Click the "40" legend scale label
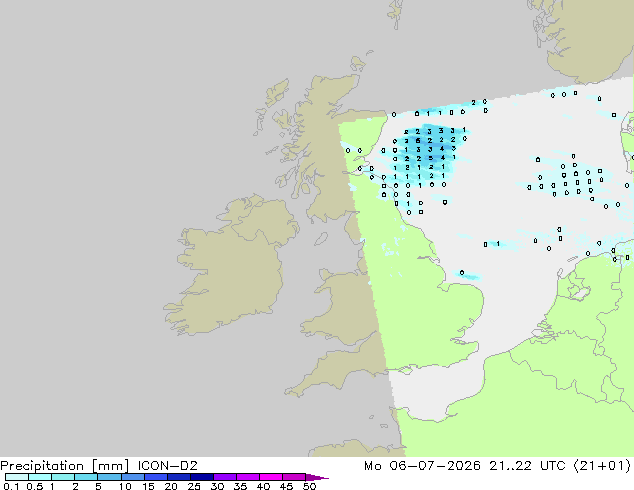The width and height of the screenshot is (634, 490). [x=263, y=486]
